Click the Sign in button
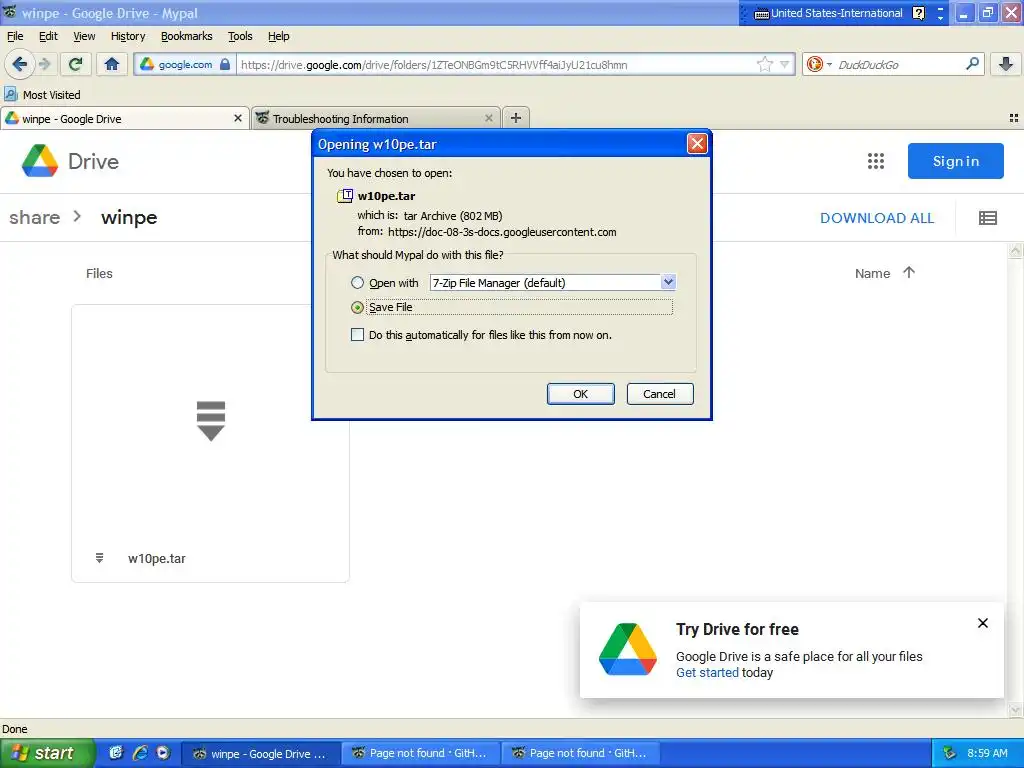Image resolution: width=1024 pixels, height=768 pixels. [x=955, y=161]
